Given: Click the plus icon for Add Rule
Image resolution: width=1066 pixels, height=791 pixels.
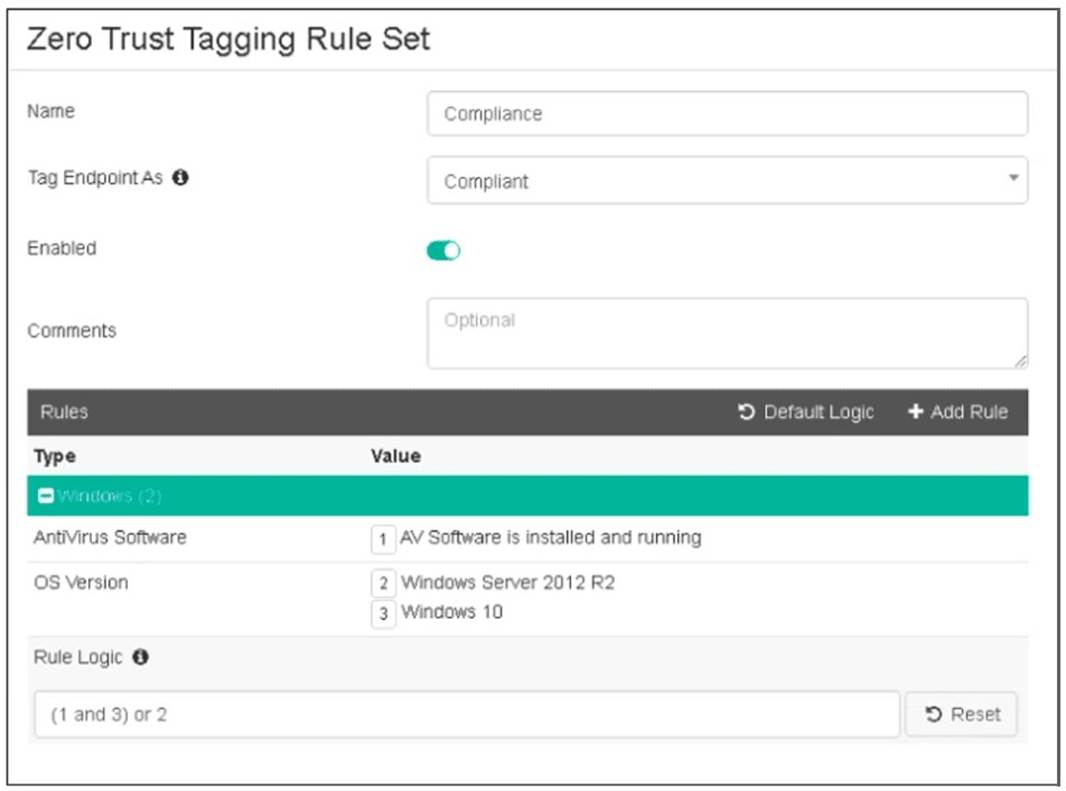Looking at the screenshot, I should (x=915, y=412).
